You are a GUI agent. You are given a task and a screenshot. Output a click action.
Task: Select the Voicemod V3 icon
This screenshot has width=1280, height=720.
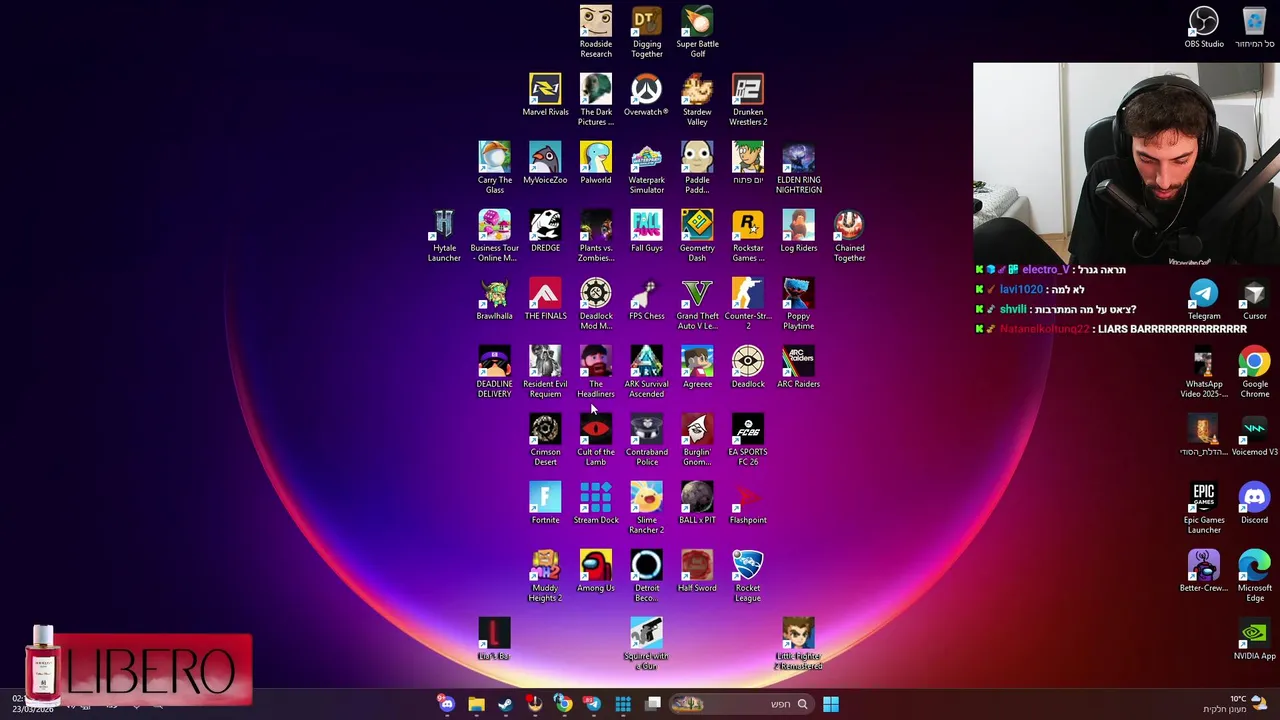1254,435
